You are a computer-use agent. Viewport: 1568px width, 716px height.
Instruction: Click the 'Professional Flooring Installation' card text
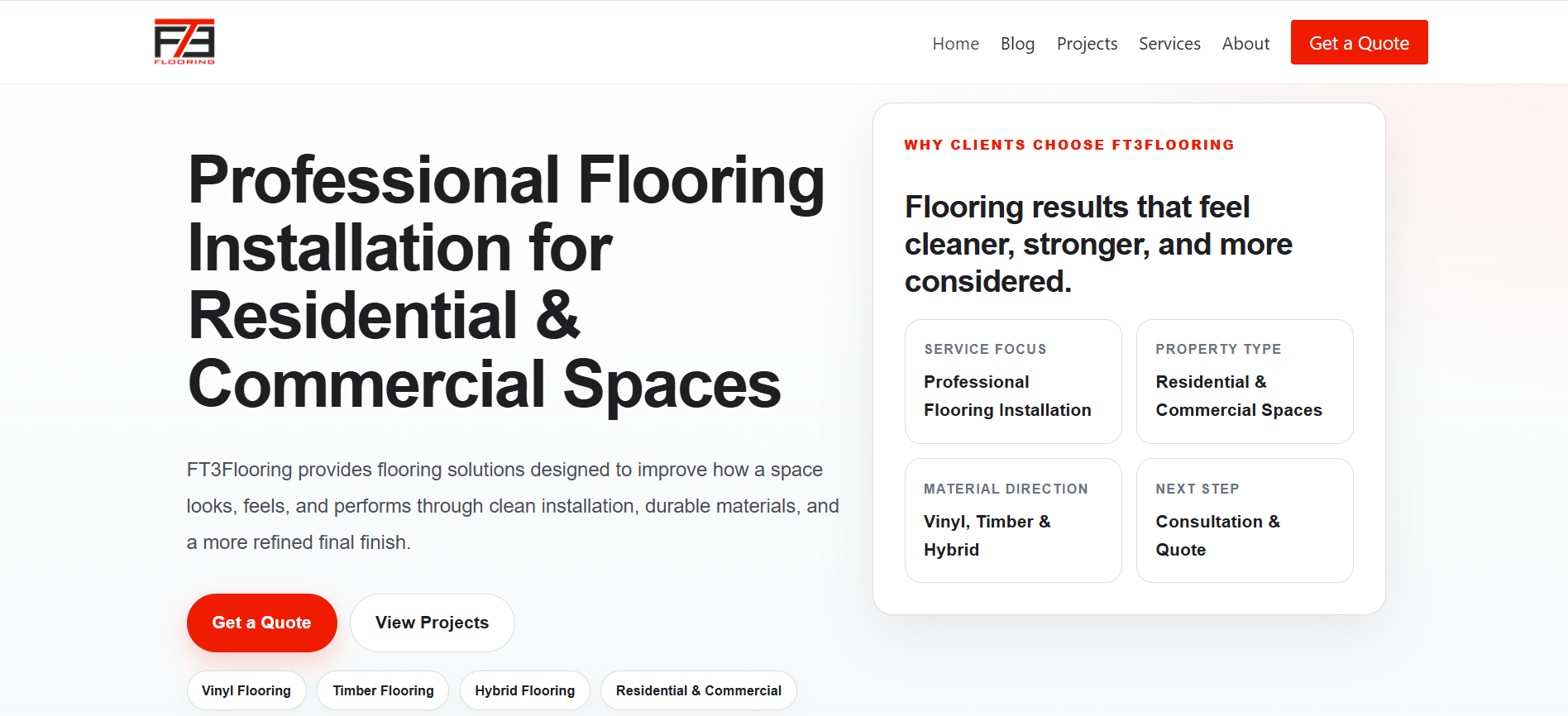coord(1007,396)
